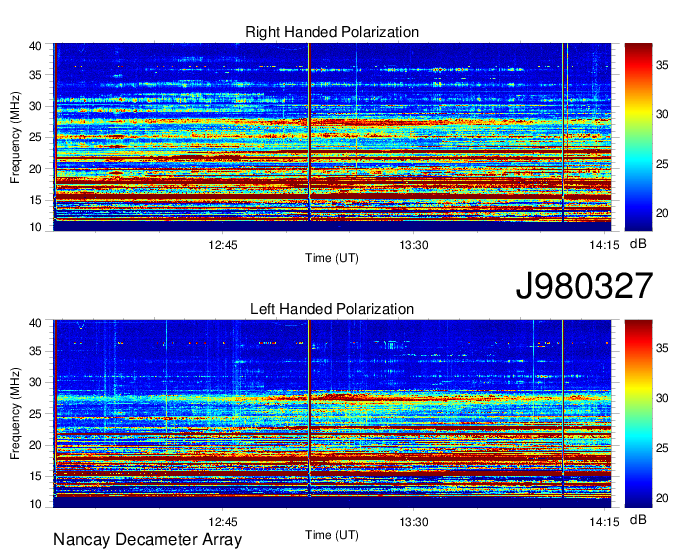Click the 'Nancay Decameter Array' caption
The image size is (680, 552).
click(x=147, y=539)
